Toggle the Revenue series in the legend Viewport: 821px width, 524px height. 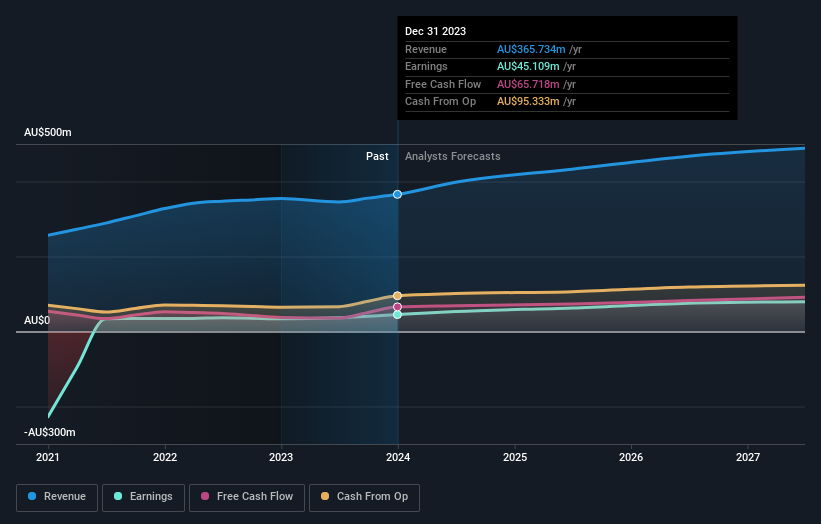click(57, 497)
